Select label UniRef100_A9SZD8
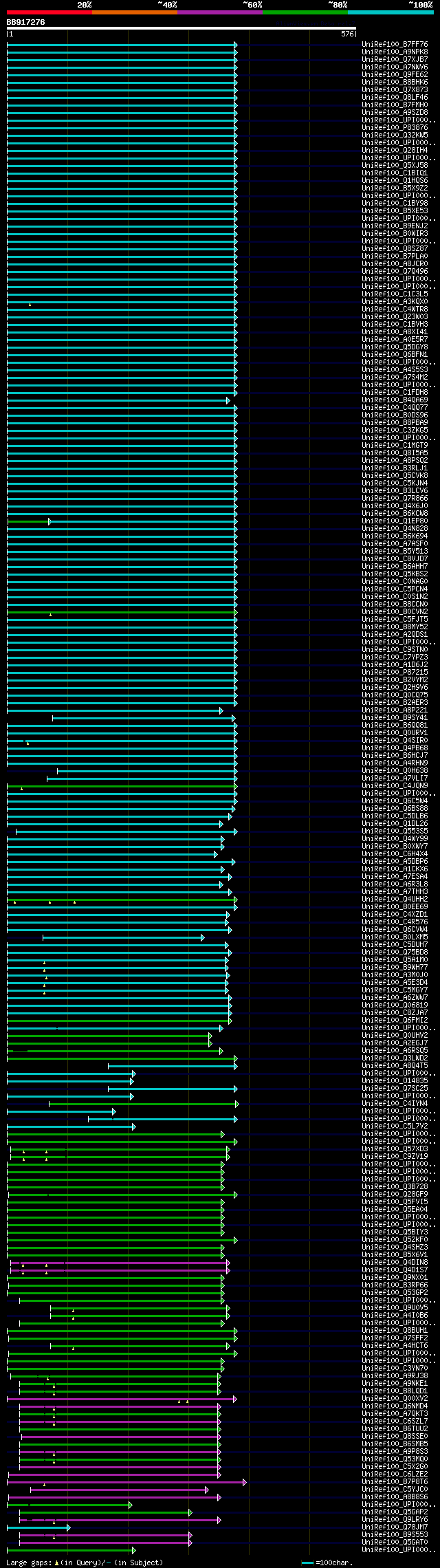The image size is (440, 1568). [395, 112]
